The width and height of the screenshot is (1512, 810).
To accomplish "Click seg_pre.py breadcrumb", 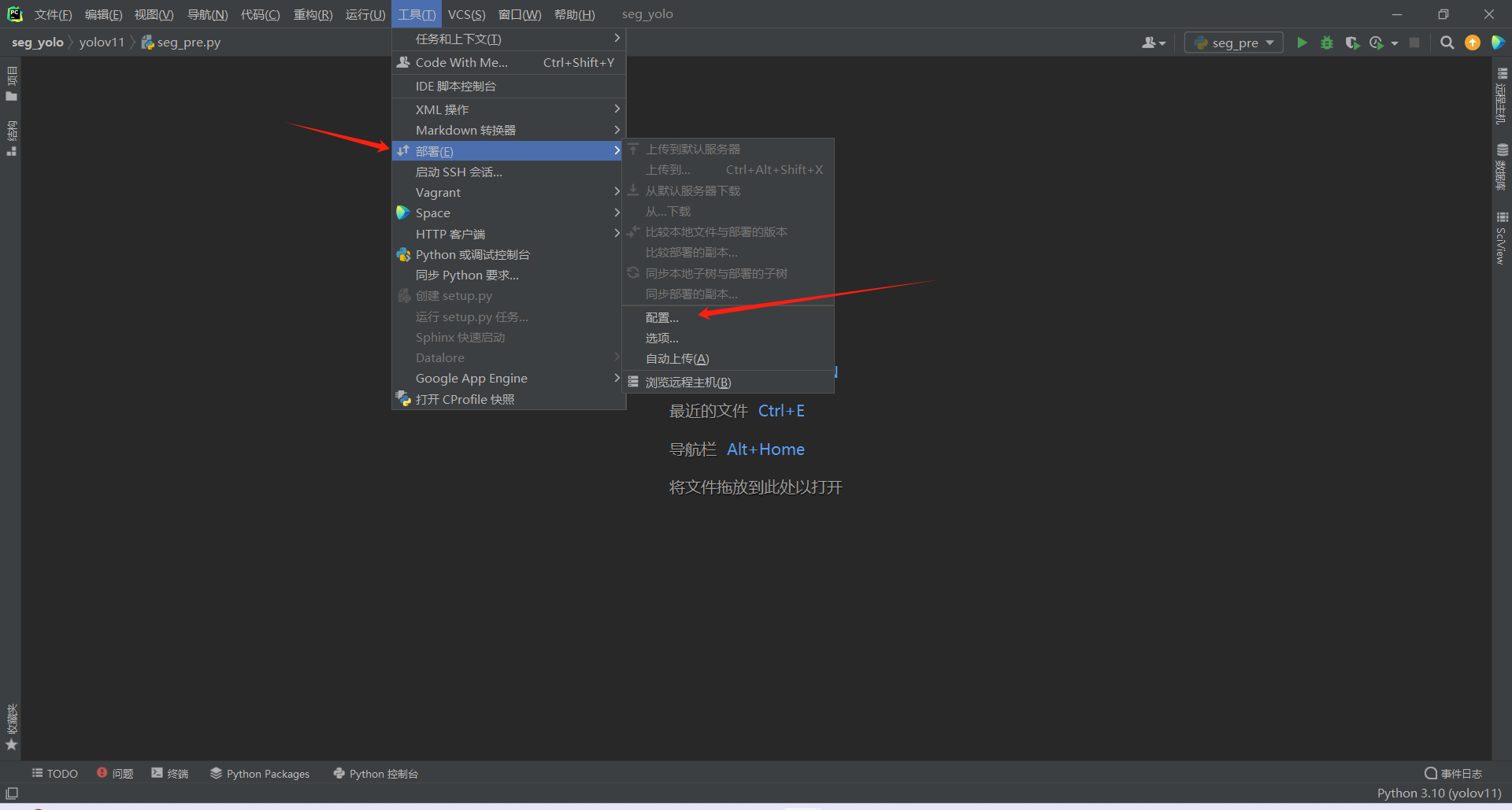I will coord(181,43).
